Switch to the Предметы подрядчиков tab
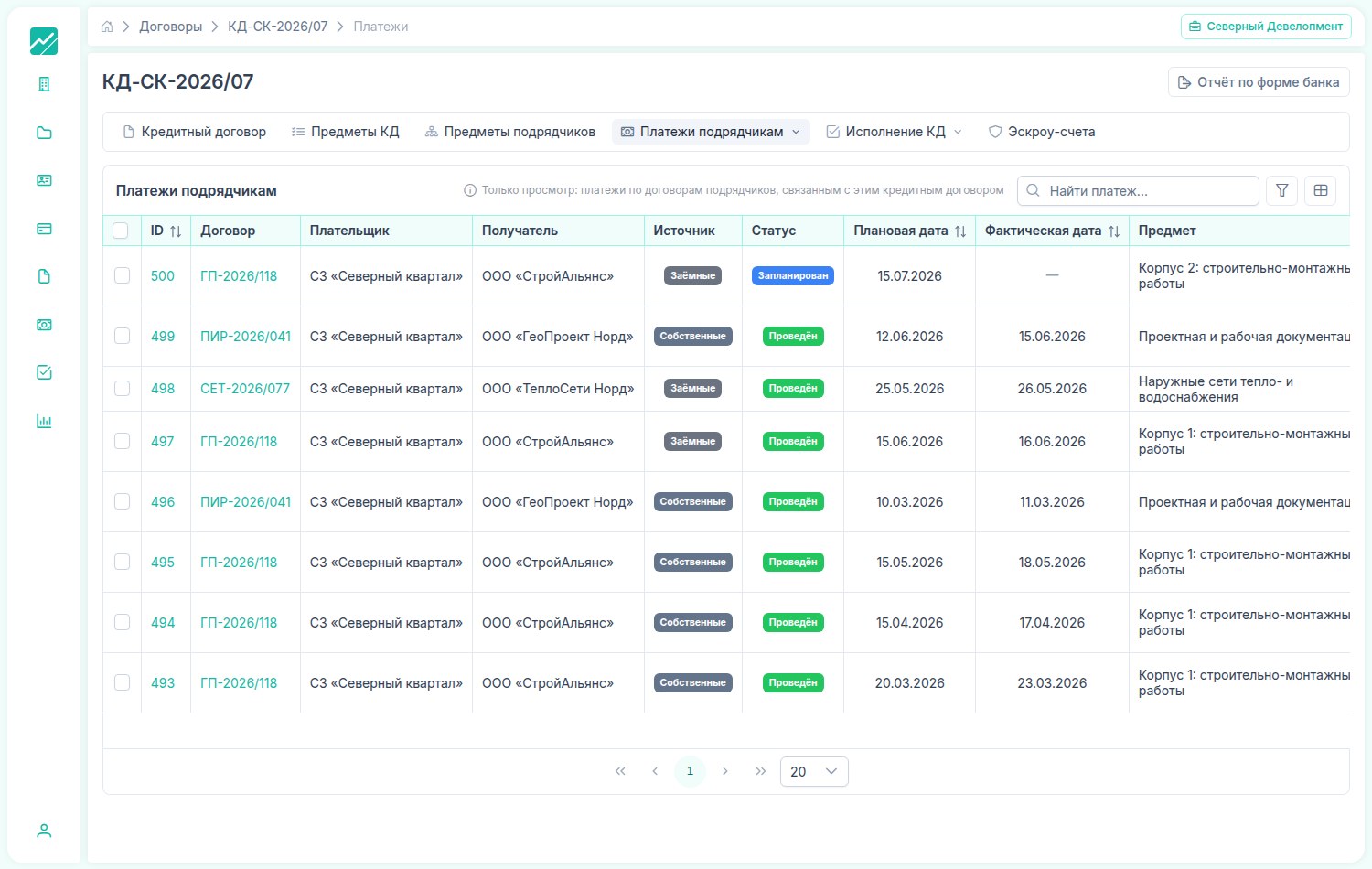1372x869 pixels. tap(509, 132)
